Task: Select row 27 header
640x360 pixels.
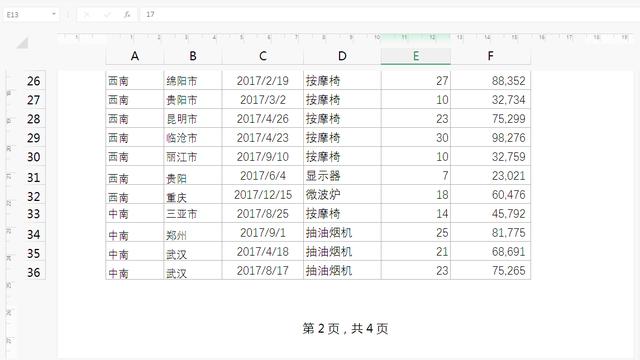Action: click(x=34, y=100)
